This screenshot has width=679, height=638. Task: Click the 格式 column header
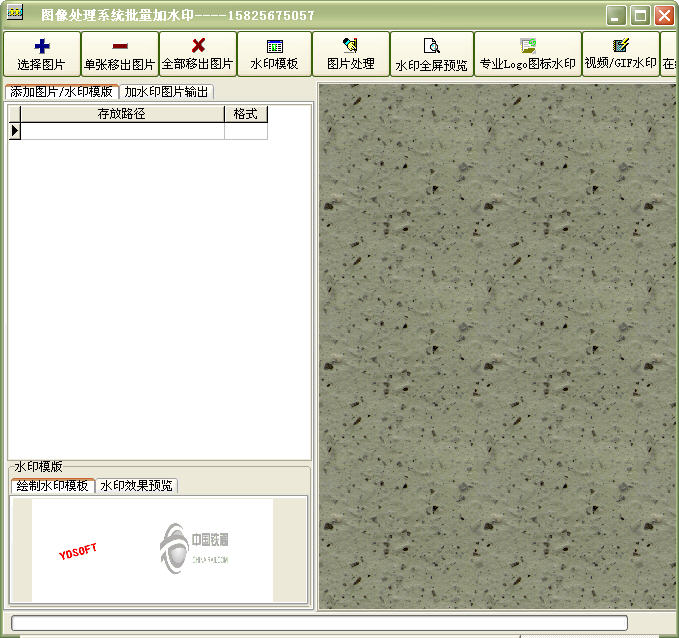tap(246, 114)
